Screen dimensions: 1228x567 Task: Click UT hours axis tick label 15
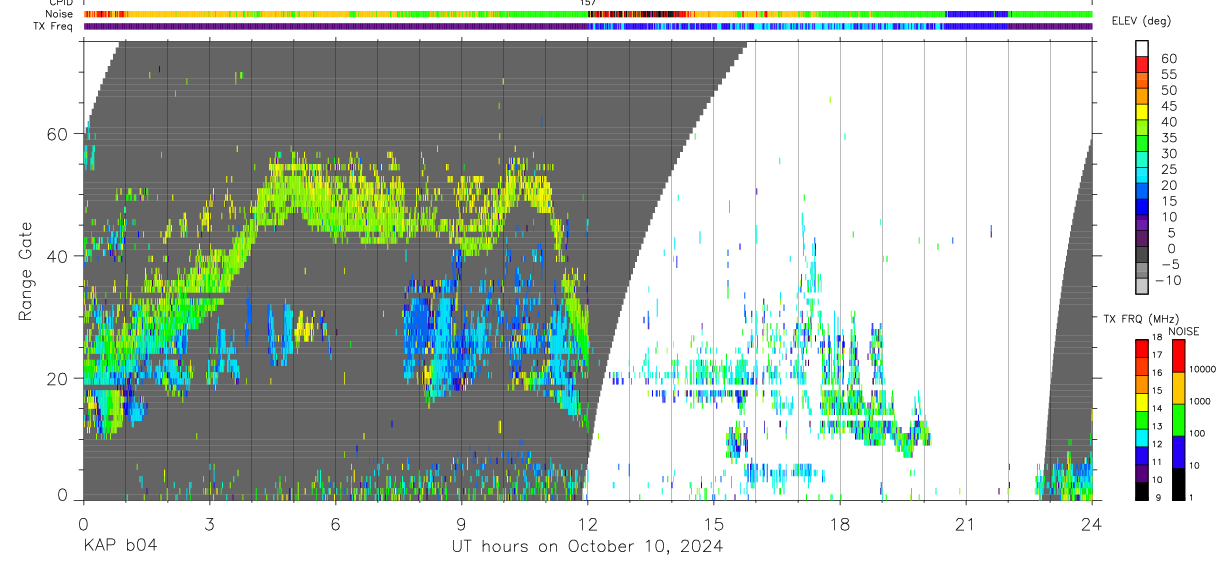(713, 524)
